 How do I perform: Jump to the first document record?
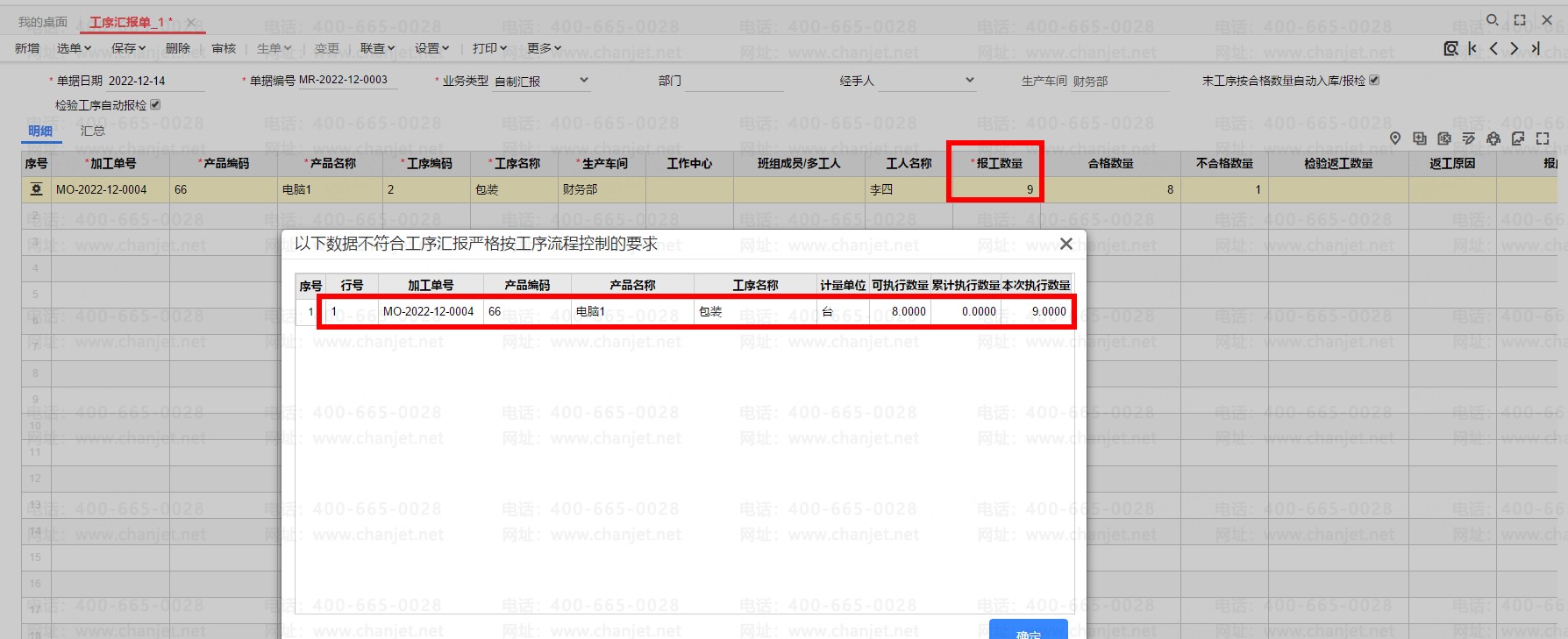click(1472, 48)
